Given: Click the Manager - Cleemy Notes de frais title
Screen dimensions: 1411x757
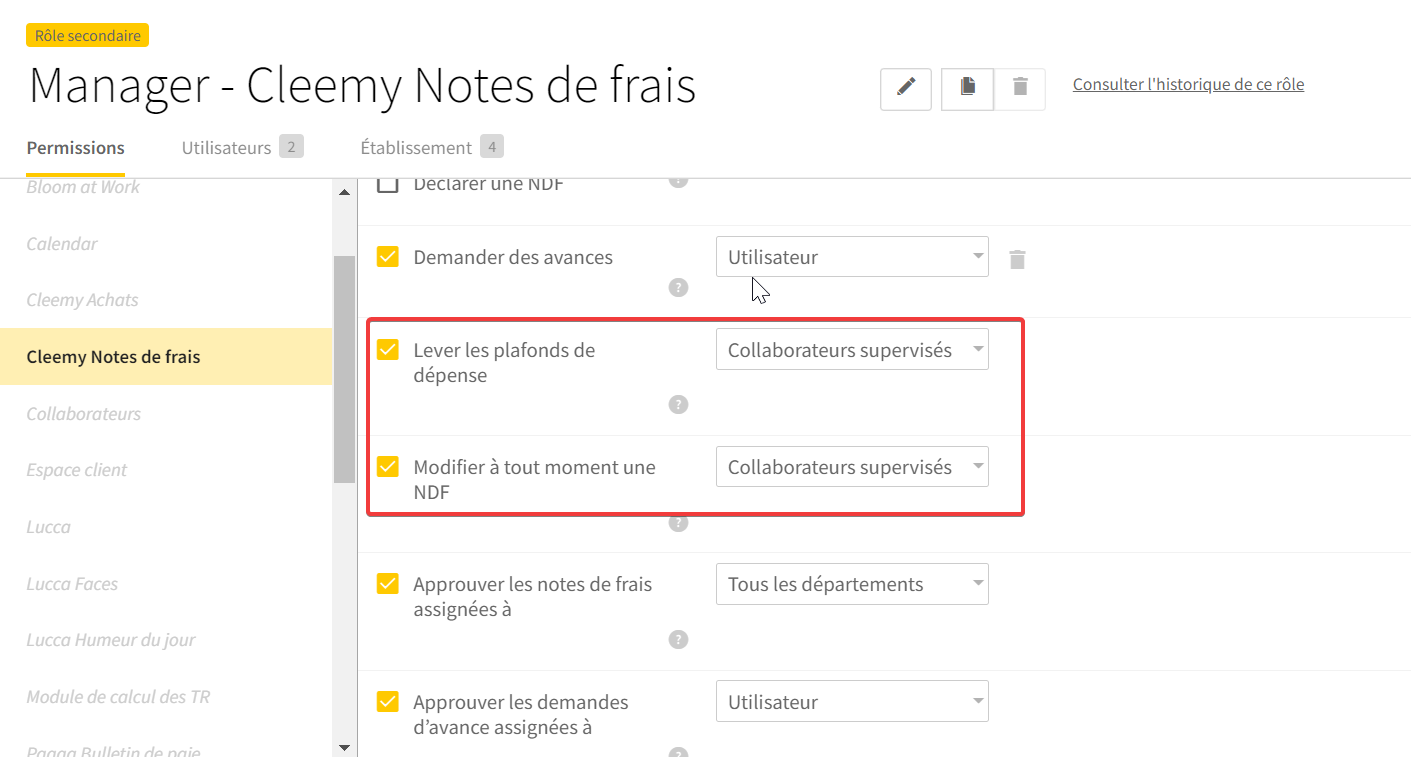Looking at the screenshot, I should pyautogui.click(x=362, y=86).
